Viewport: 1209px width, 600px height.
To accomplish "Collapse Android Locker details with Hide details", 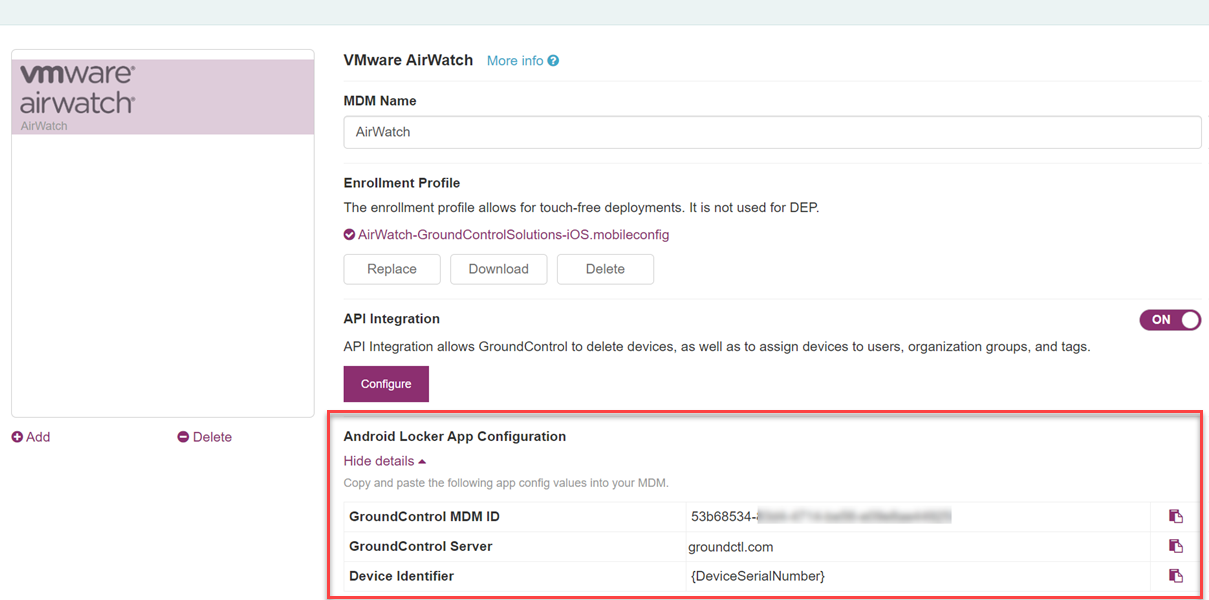I will (385, 461).
